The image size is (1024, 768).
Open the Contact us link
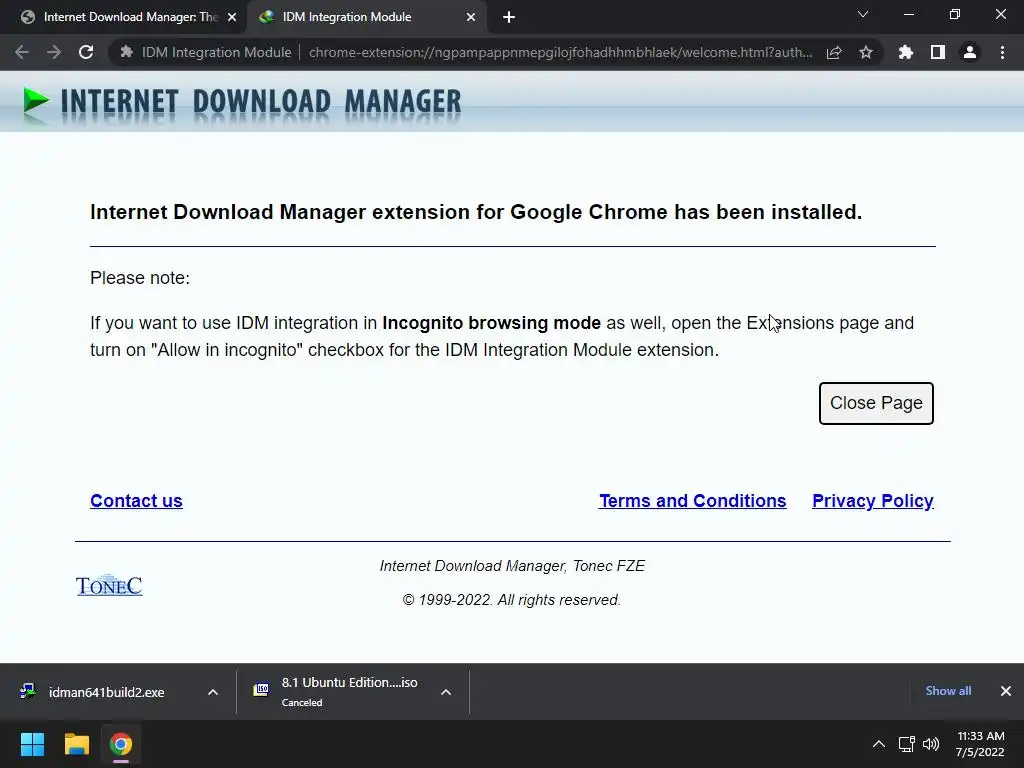(x=136, y=501)
